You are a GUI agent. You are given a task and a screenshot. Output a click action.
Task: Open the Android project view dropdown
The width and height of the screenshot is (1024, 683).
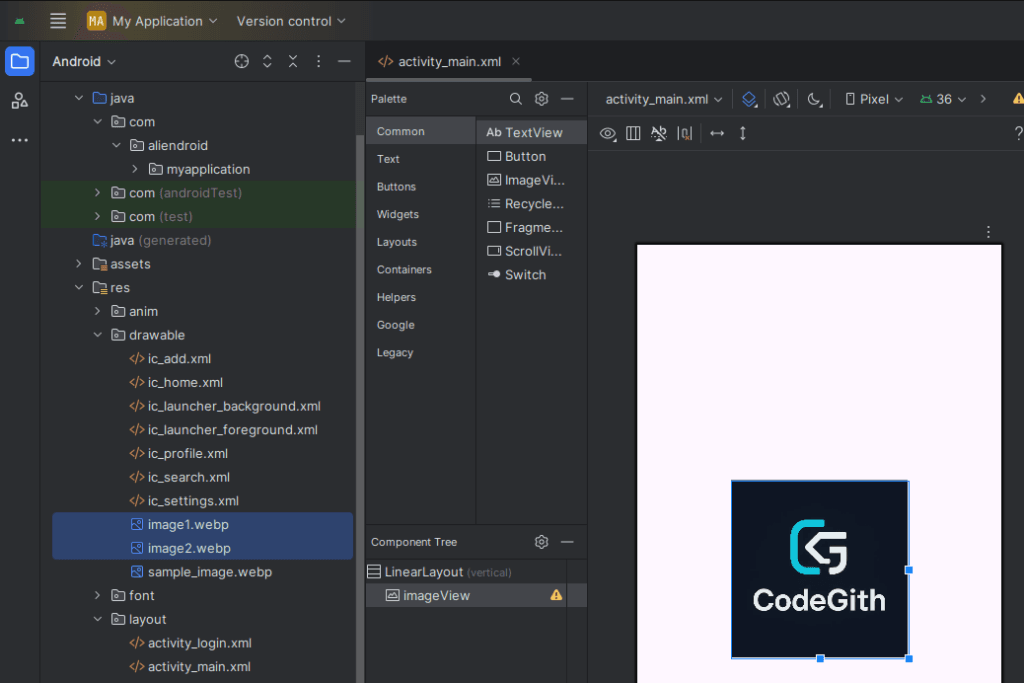tap(84, 61)
